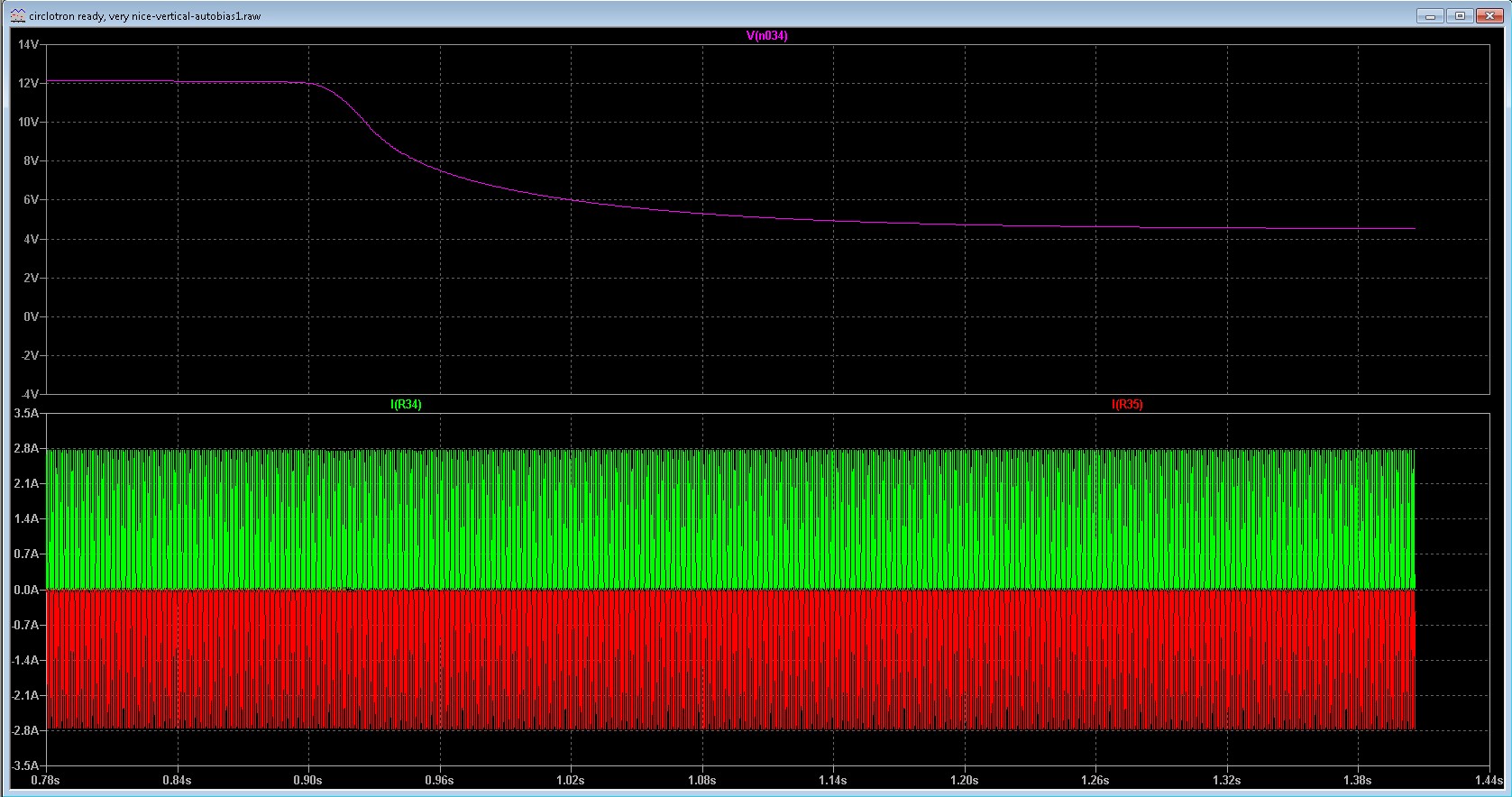Click the 2V vertical axis label
This screenshot has height=797, width=1512.
(x=32, y=278)
